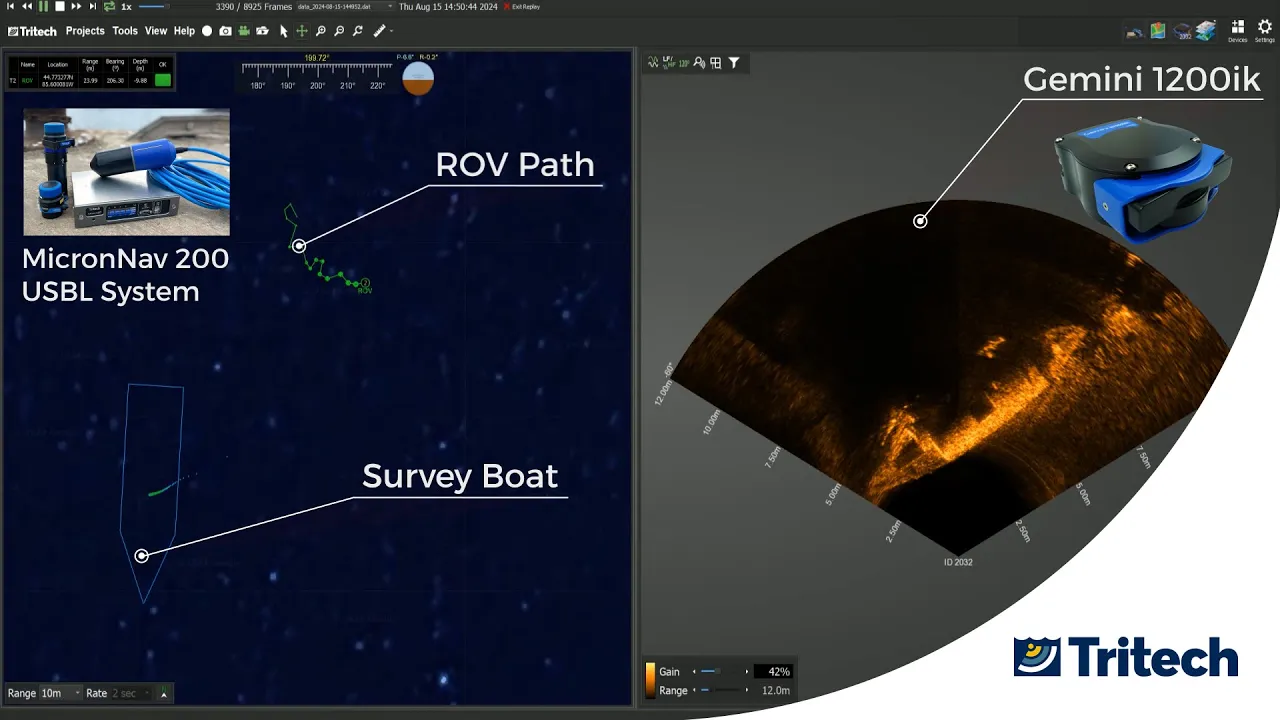Open the Rate 2 sec dropdown
Viewport: 1280px width, 720px height.
pos(132,693)
